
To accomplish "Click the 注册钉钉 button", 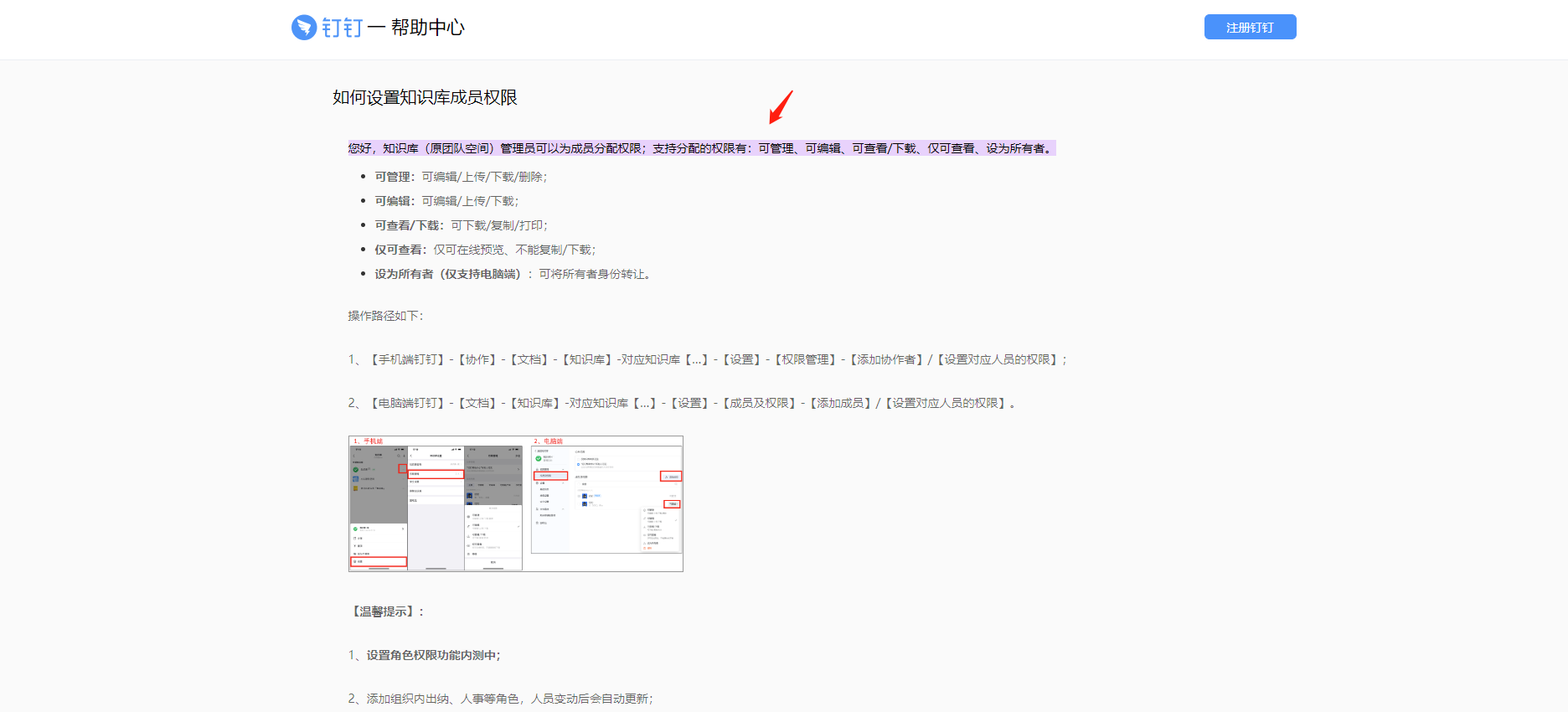I will pyautogui.click(x=1250, y=27).
